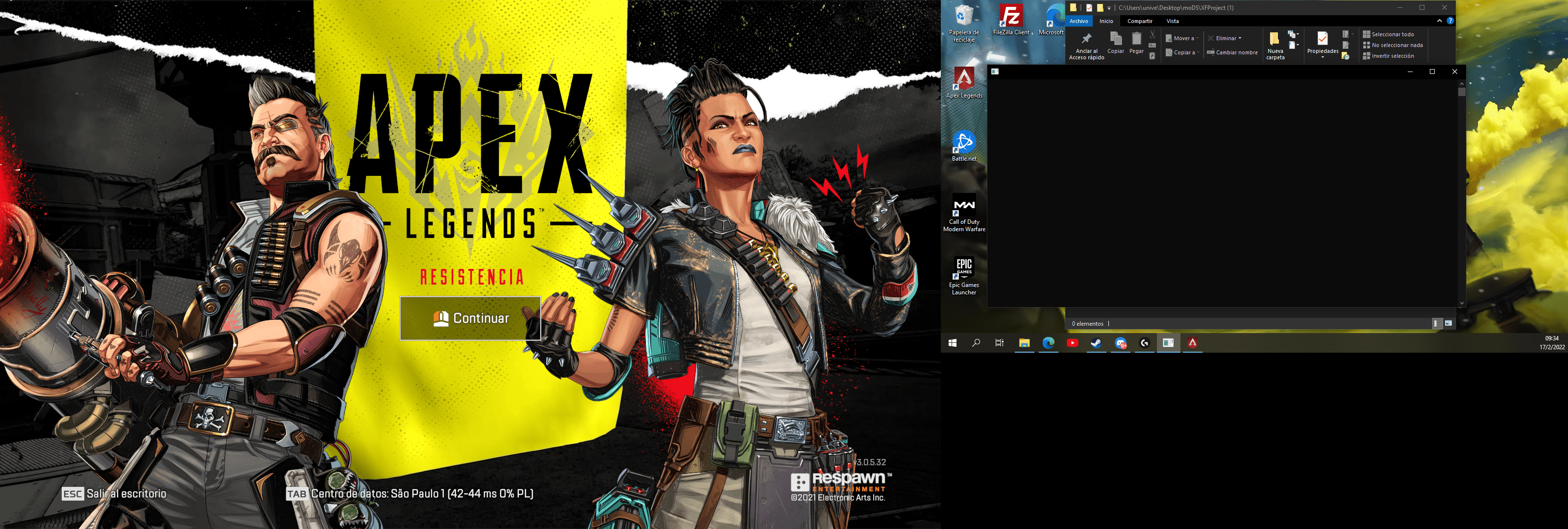Screen dimensions: 1568x529
Task: Open the Windows Start menu
Action: click(953, 343)
